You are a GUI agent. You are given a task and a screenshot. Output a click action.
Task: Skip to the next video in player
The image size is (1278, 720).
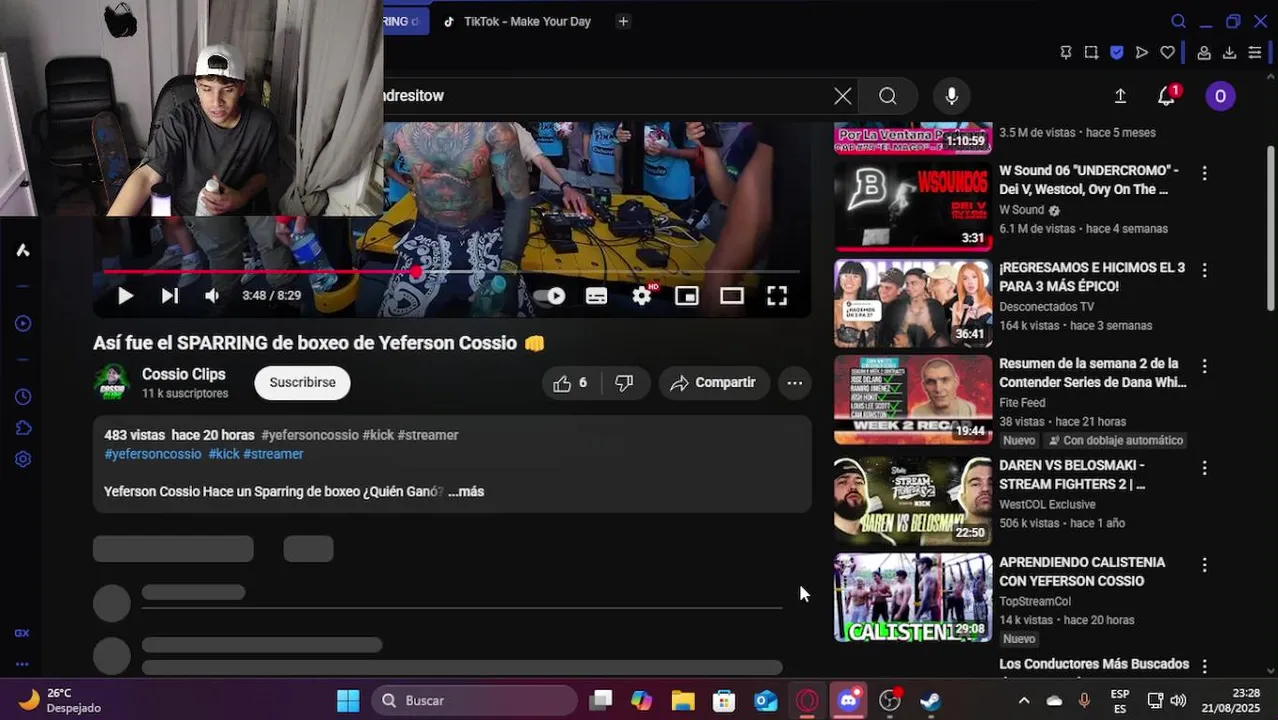point(170,296)
